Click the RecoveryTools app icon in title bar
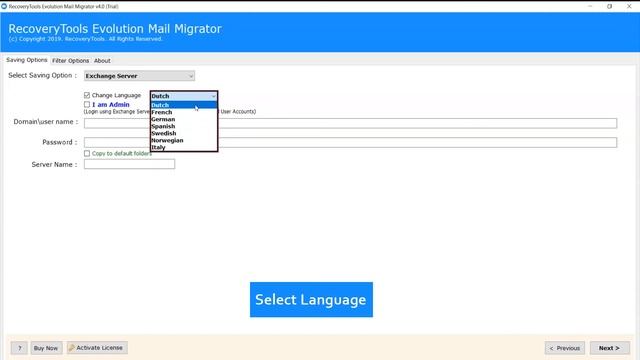Image resolution: width=640 pixels, height=360 pixels. [4, 6]
